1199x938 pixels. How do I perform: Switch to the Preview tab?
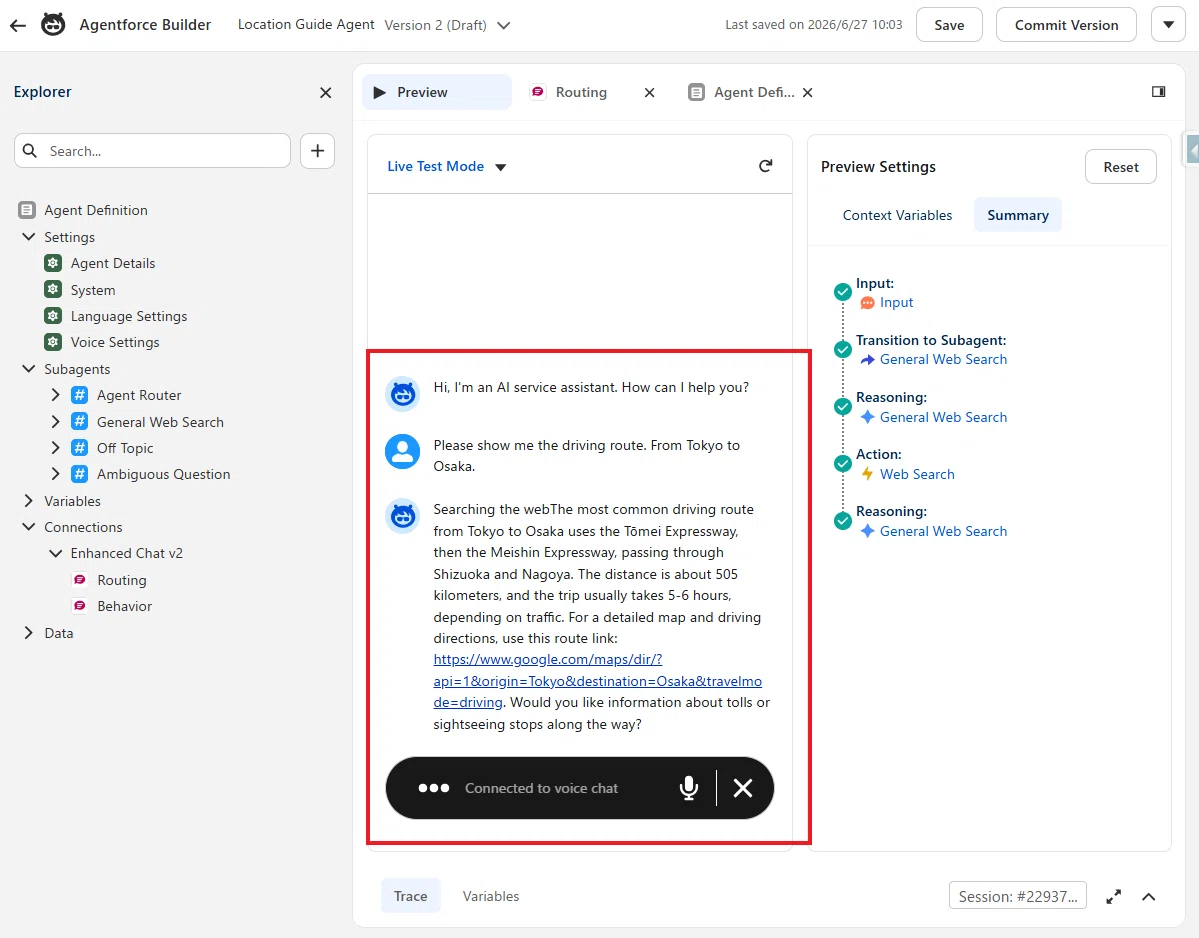click(437, 93)
